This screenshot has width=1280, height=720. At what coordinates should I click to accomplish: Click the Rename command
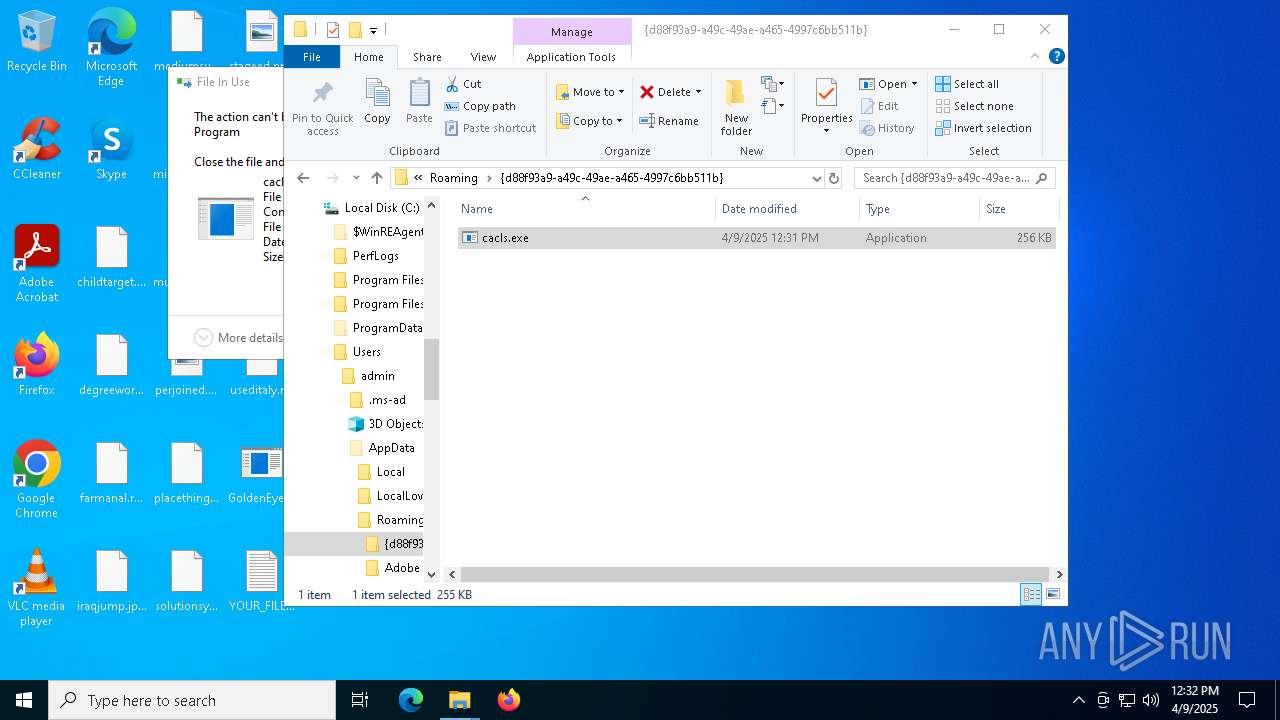coord(669,121)
